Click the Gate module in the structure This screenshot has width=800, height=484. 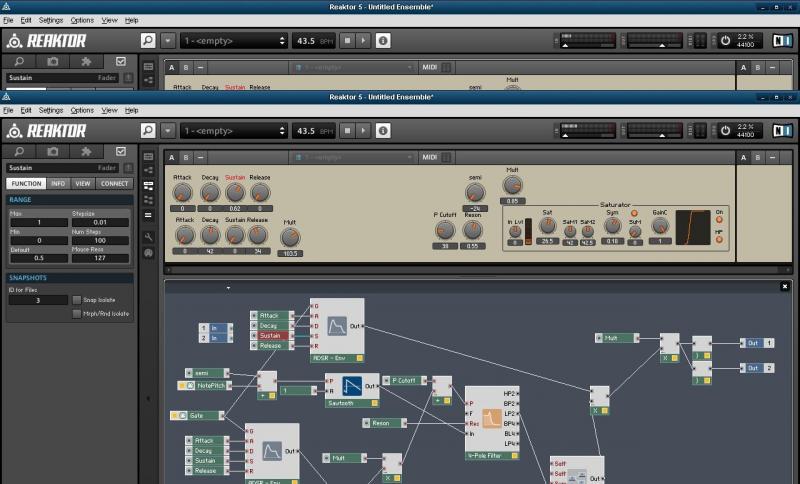click(197, 416)
